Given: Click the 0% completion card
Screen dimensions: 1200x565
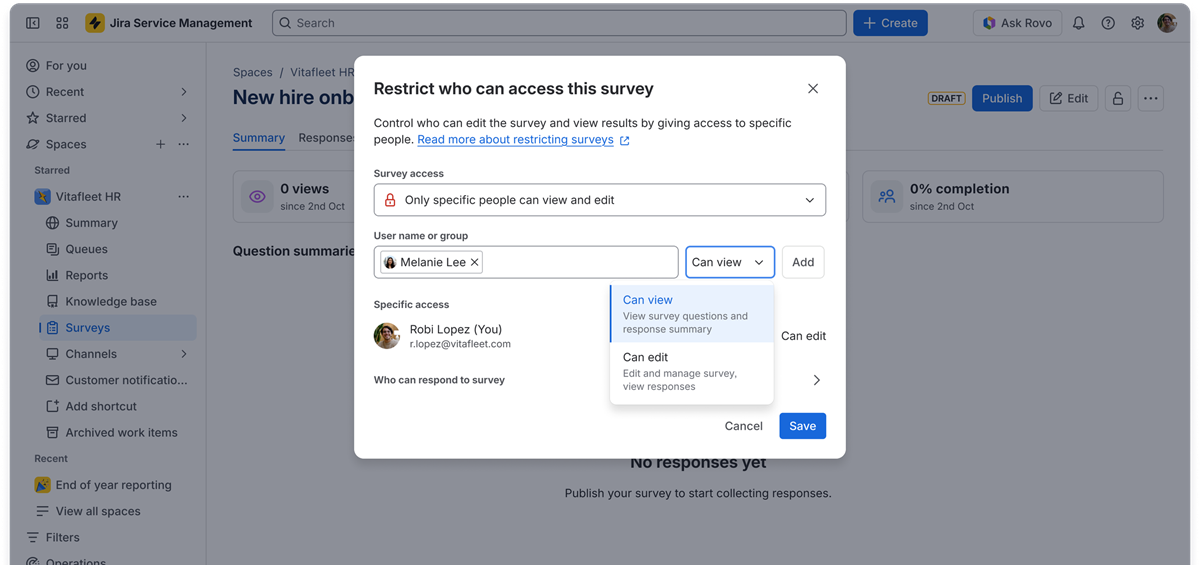Looking at the screenshot, I should (1013, 196).
